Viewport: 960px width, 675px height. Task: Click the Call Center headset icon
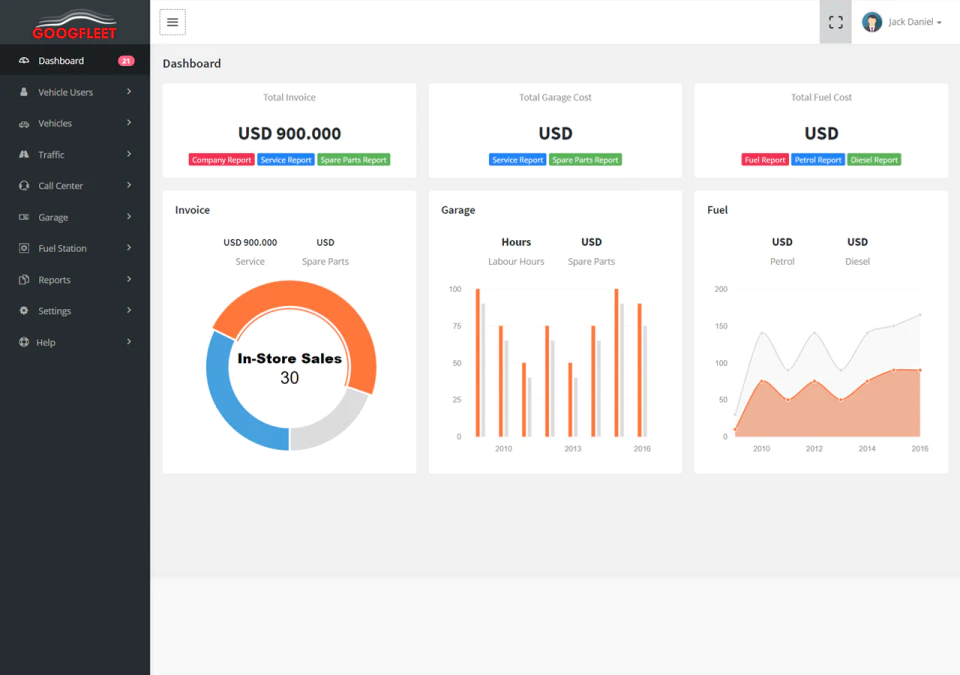pyautogui.click(x=24, y=186)
